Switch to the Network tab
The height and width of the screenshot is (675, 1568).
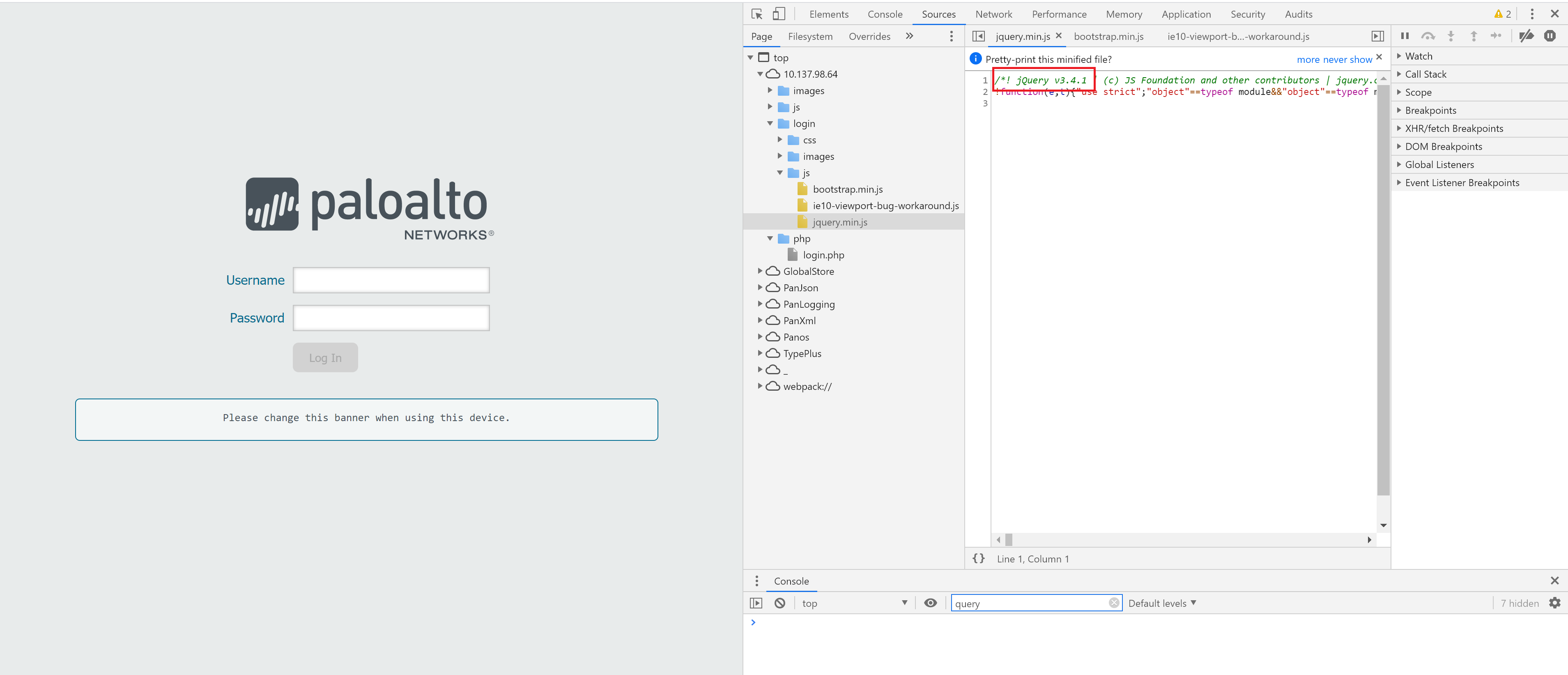[993, 14]
